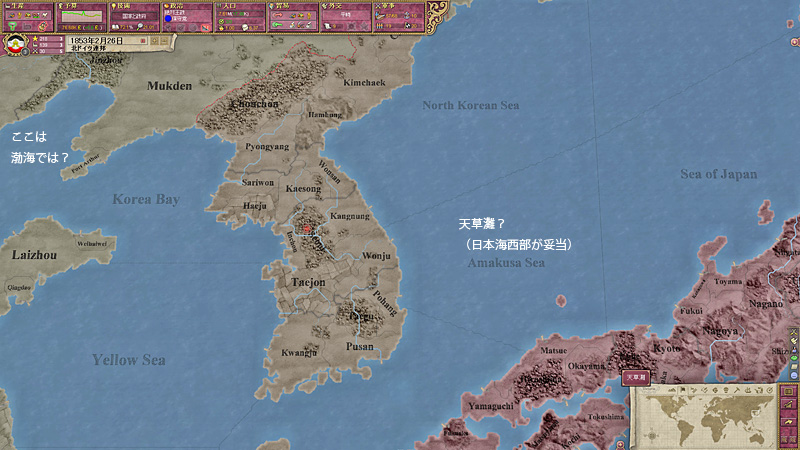
Task: Click the left zoom button under minimap buttons
Action: [785, 439]
